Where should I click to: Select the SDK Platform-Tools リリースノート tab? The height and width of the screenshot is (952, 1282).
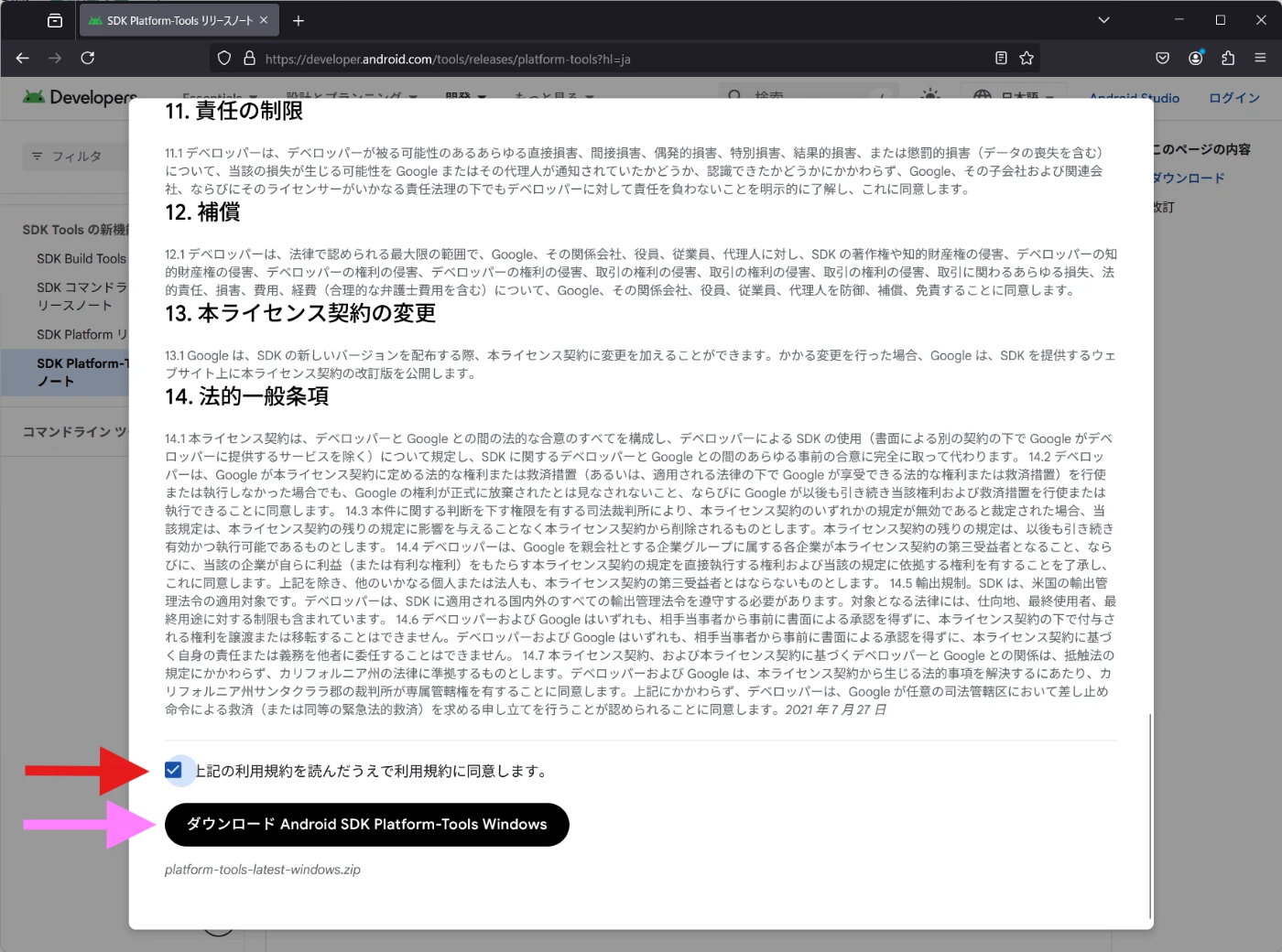tap(179, 20)
